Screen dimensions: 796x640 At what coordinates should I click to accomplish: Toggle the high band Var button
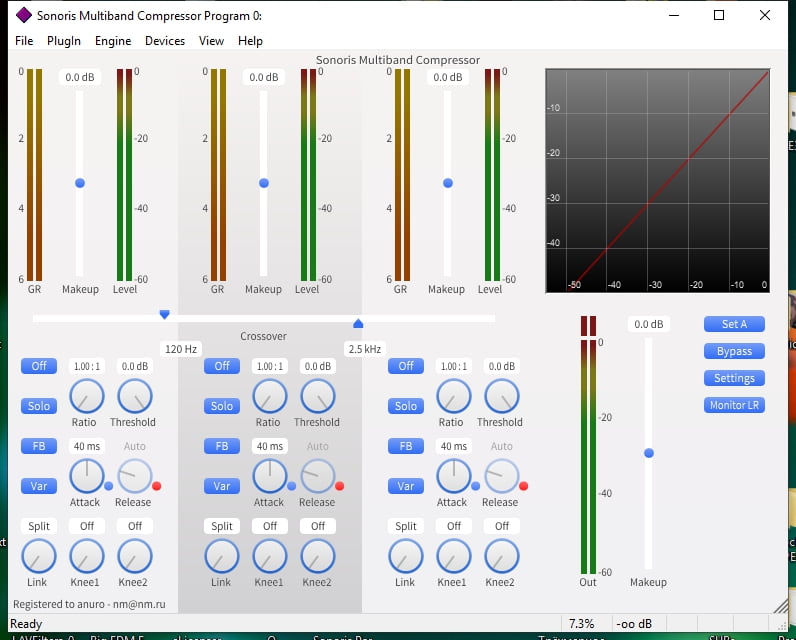tap(406, 486)
